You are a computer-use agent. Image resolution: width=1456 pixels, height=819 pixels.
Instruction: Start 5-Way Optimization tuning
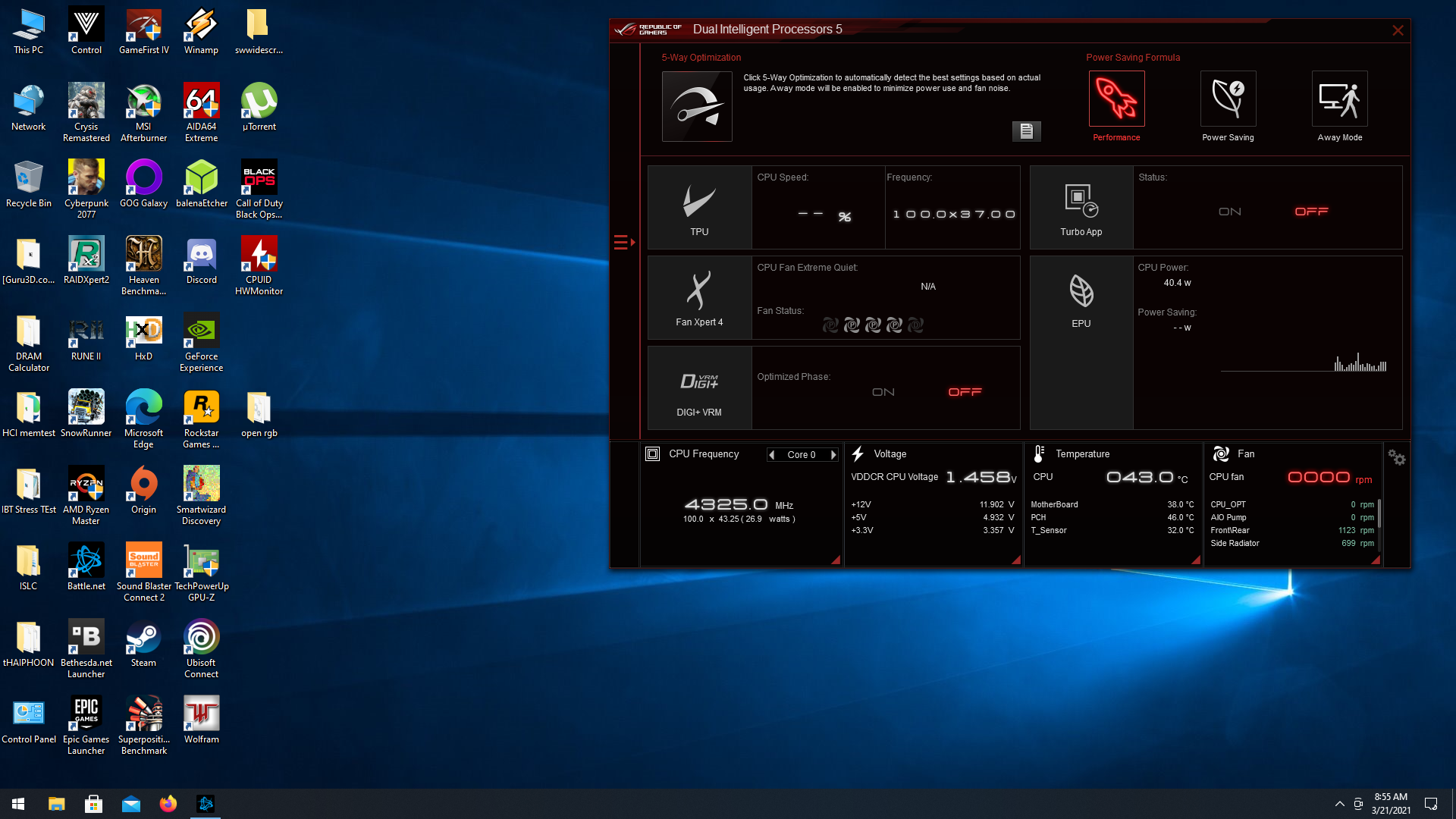point(697,106)
